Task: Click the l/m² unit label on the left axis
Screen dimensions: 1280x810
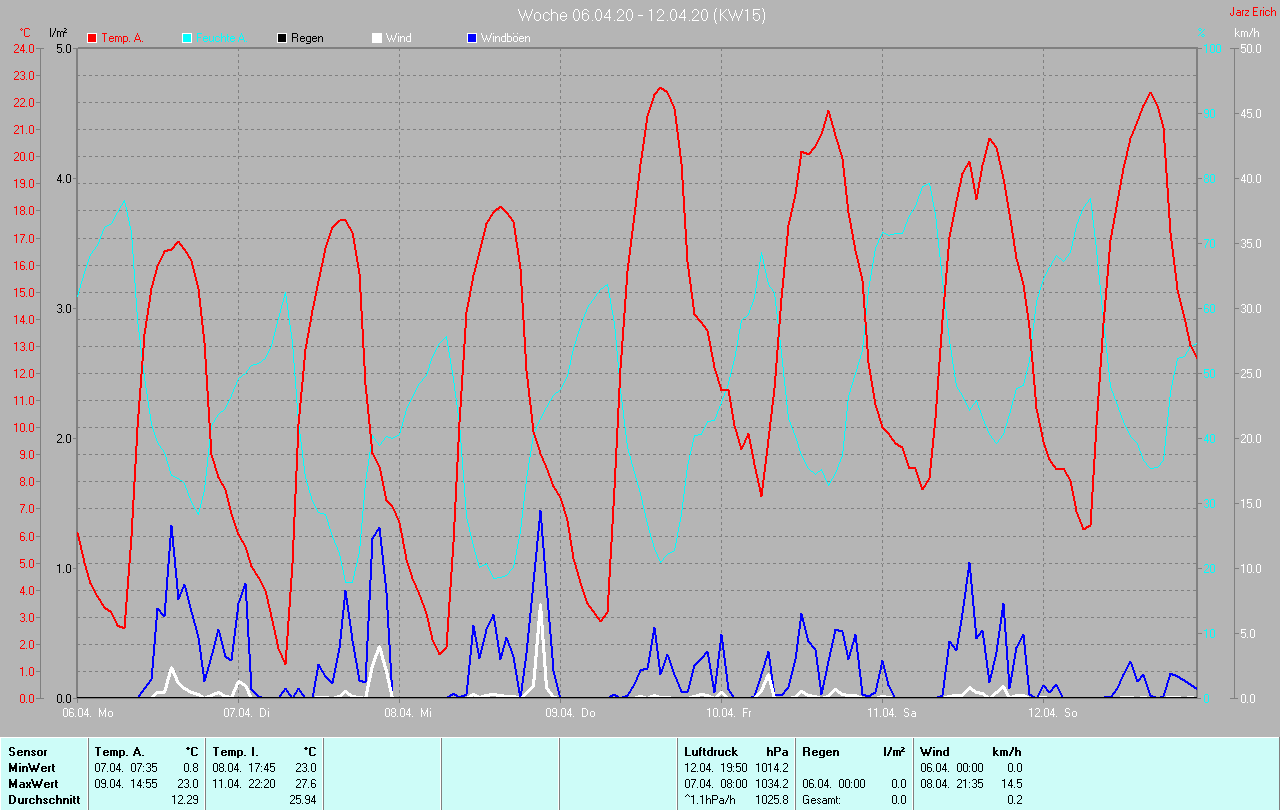Action: (x=58, y=33)
